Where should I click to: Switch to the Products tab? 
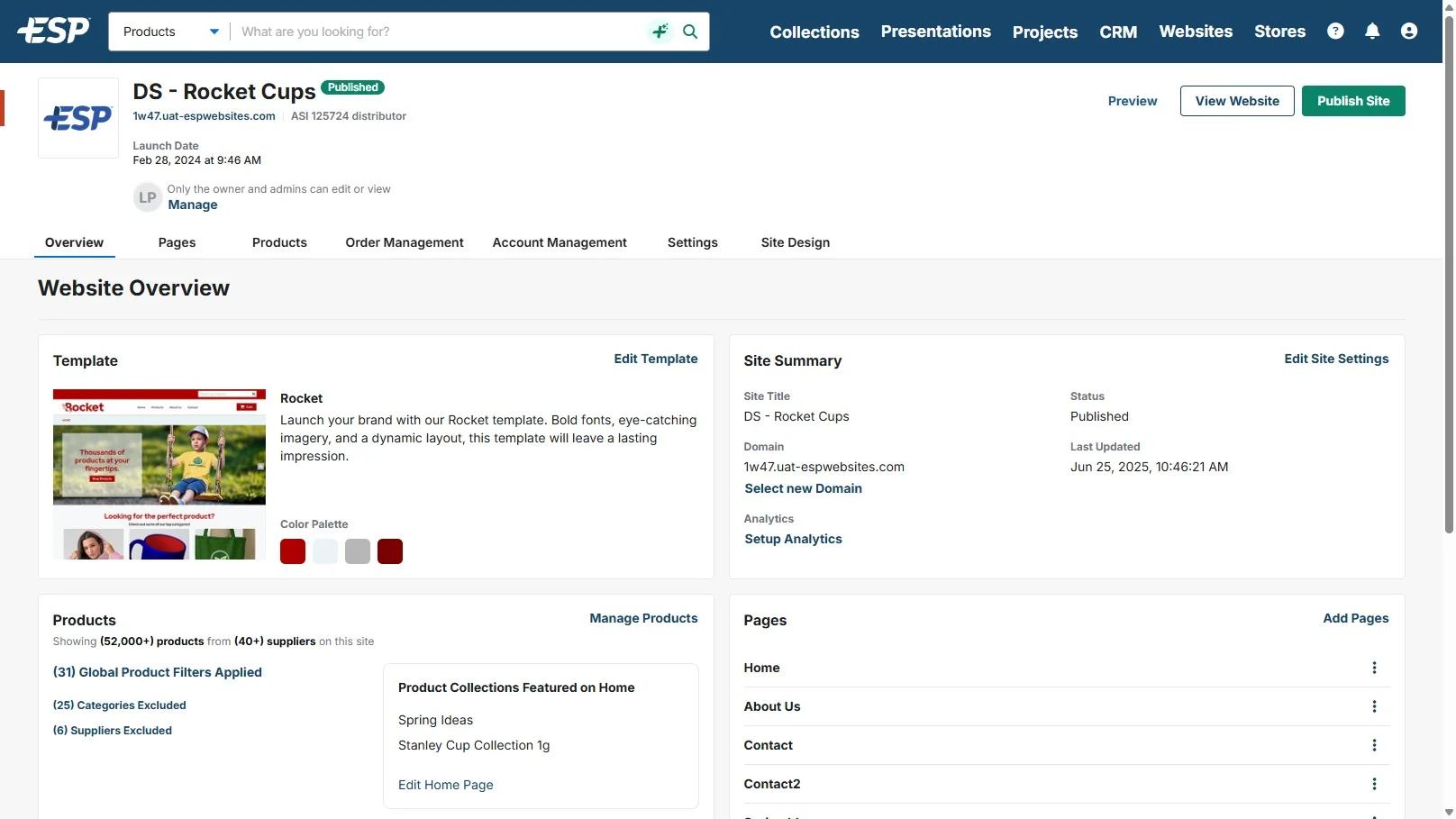point(279,242)
